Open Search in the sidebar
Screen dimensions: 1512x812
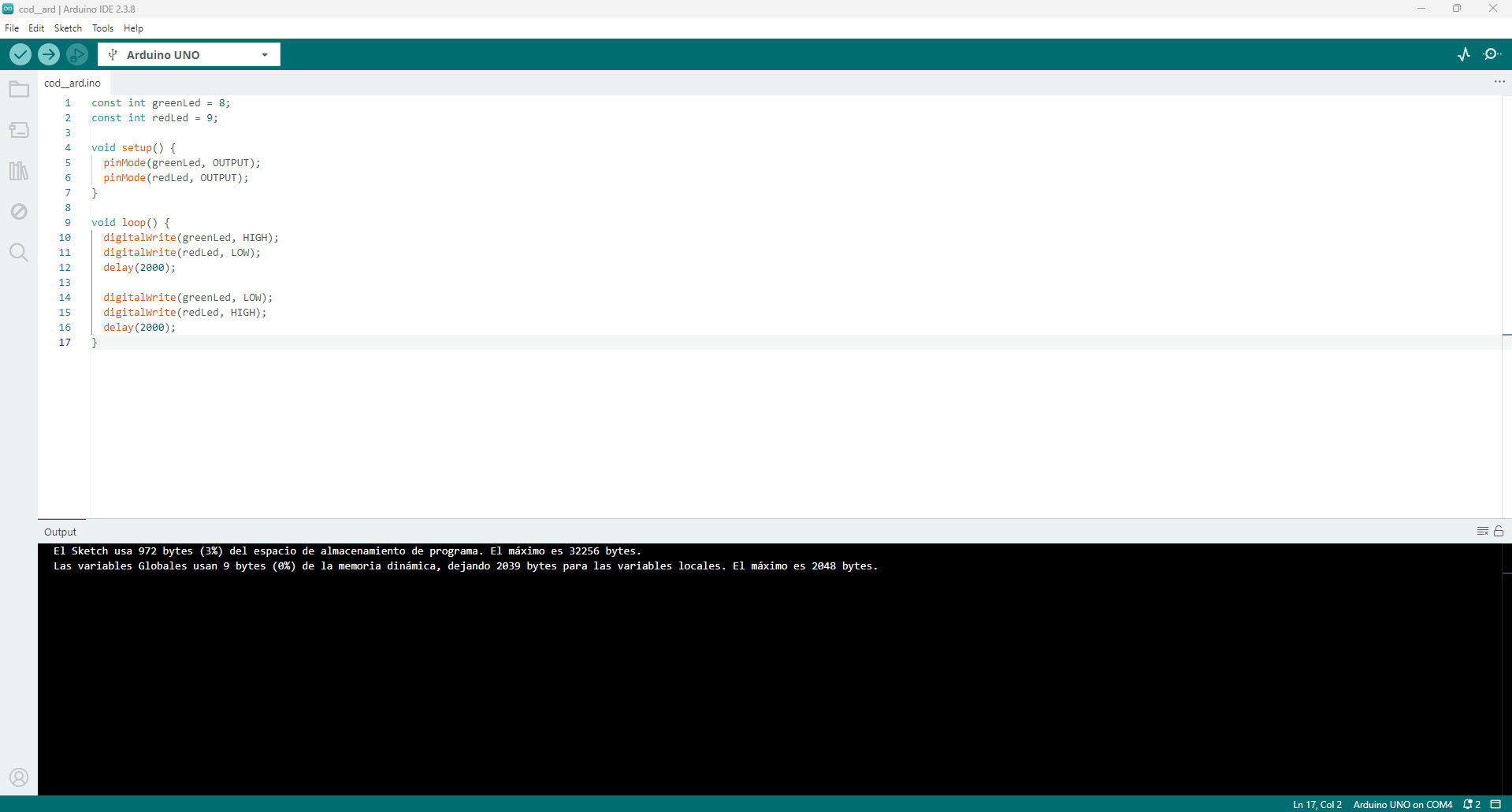pos(18,252)
